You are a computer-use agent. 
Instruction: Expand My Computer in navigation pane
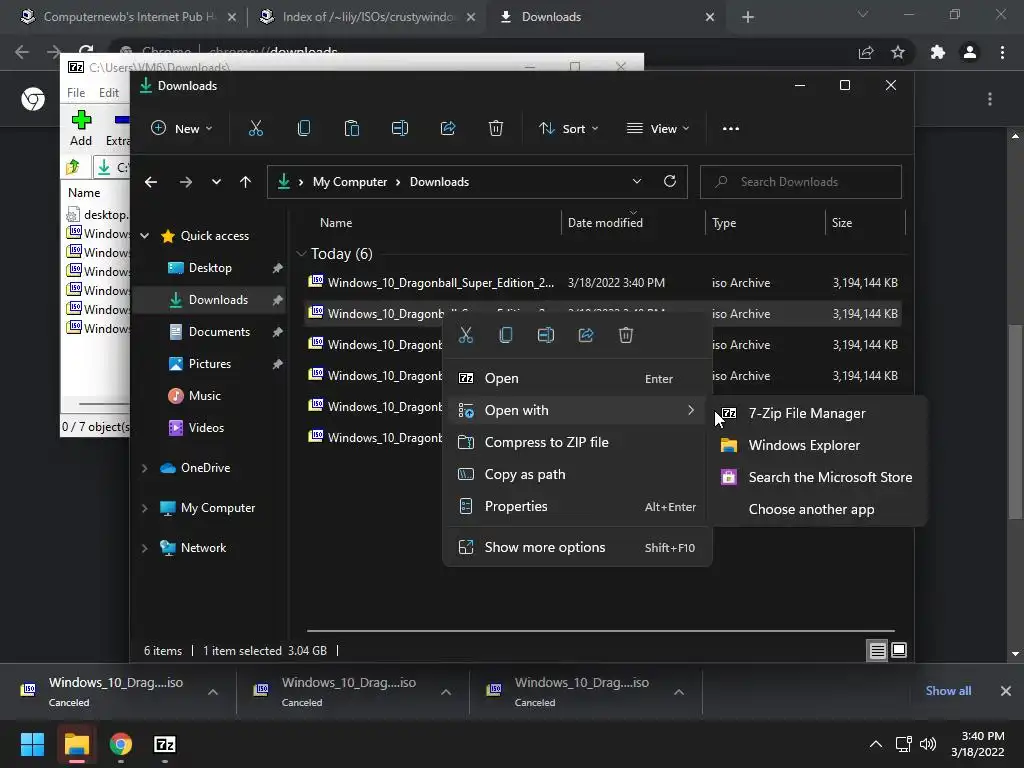[x=145, y=508]
